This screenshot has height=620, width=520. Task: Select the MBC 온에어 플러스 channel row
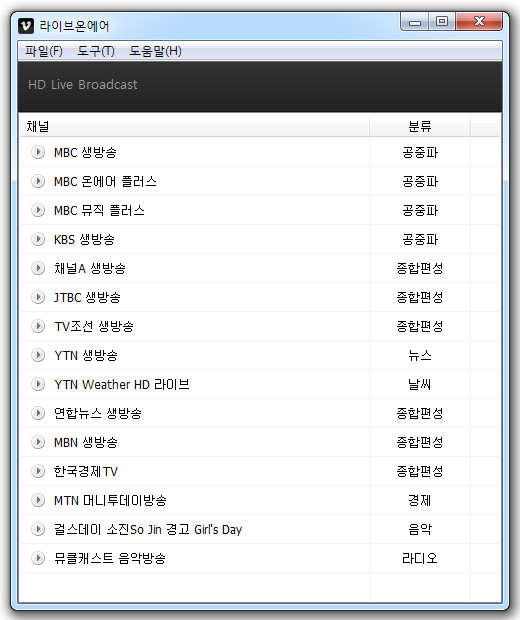(x=260, y=181)
